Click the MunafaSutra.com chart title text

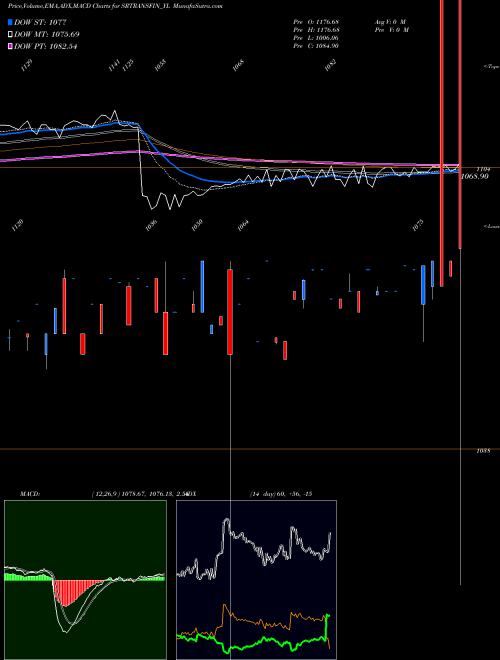[x=114, y=6]
